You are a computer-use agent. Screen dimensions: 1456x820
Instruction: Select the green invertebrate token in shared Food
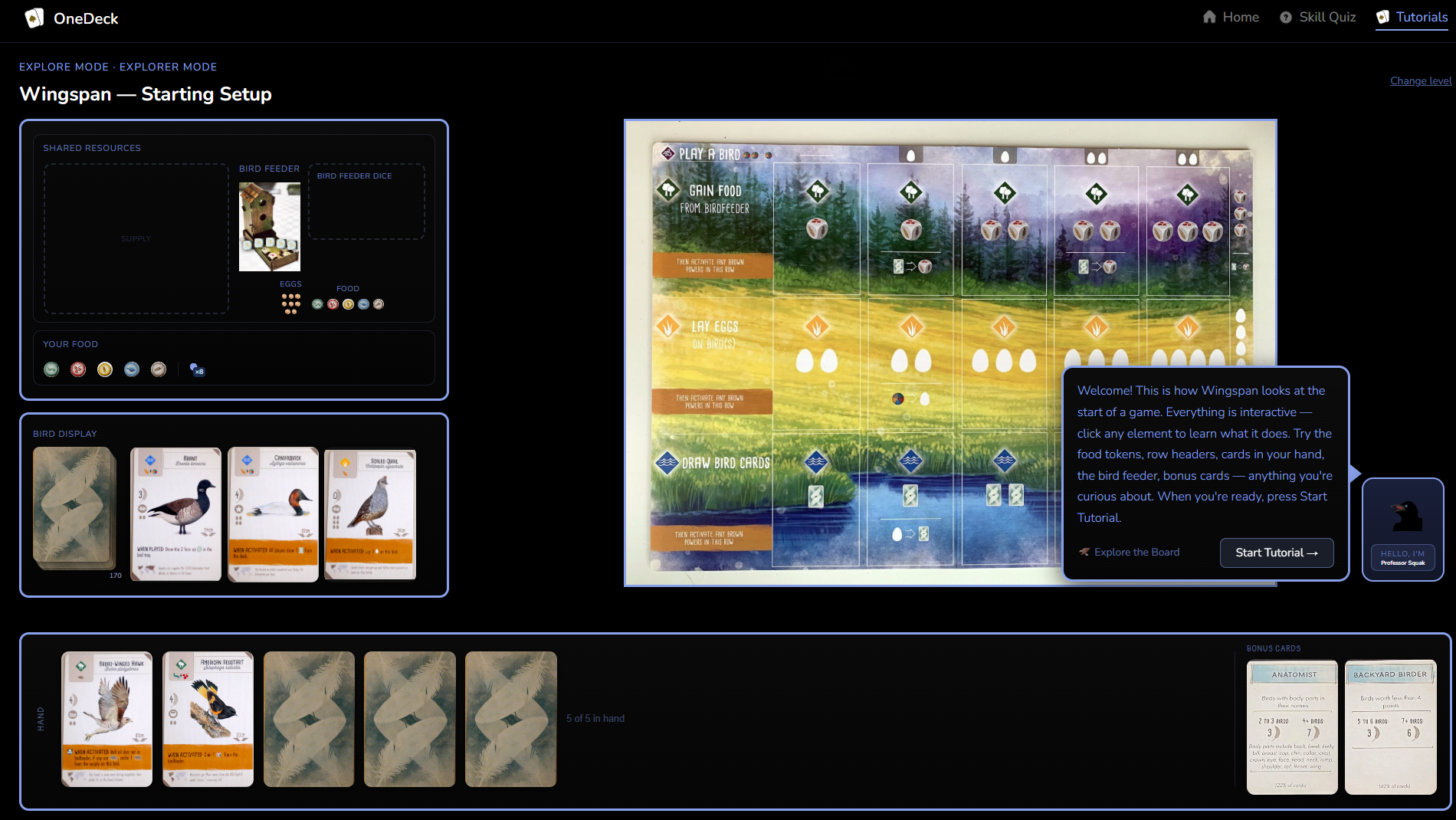click(x=317, y=304)
